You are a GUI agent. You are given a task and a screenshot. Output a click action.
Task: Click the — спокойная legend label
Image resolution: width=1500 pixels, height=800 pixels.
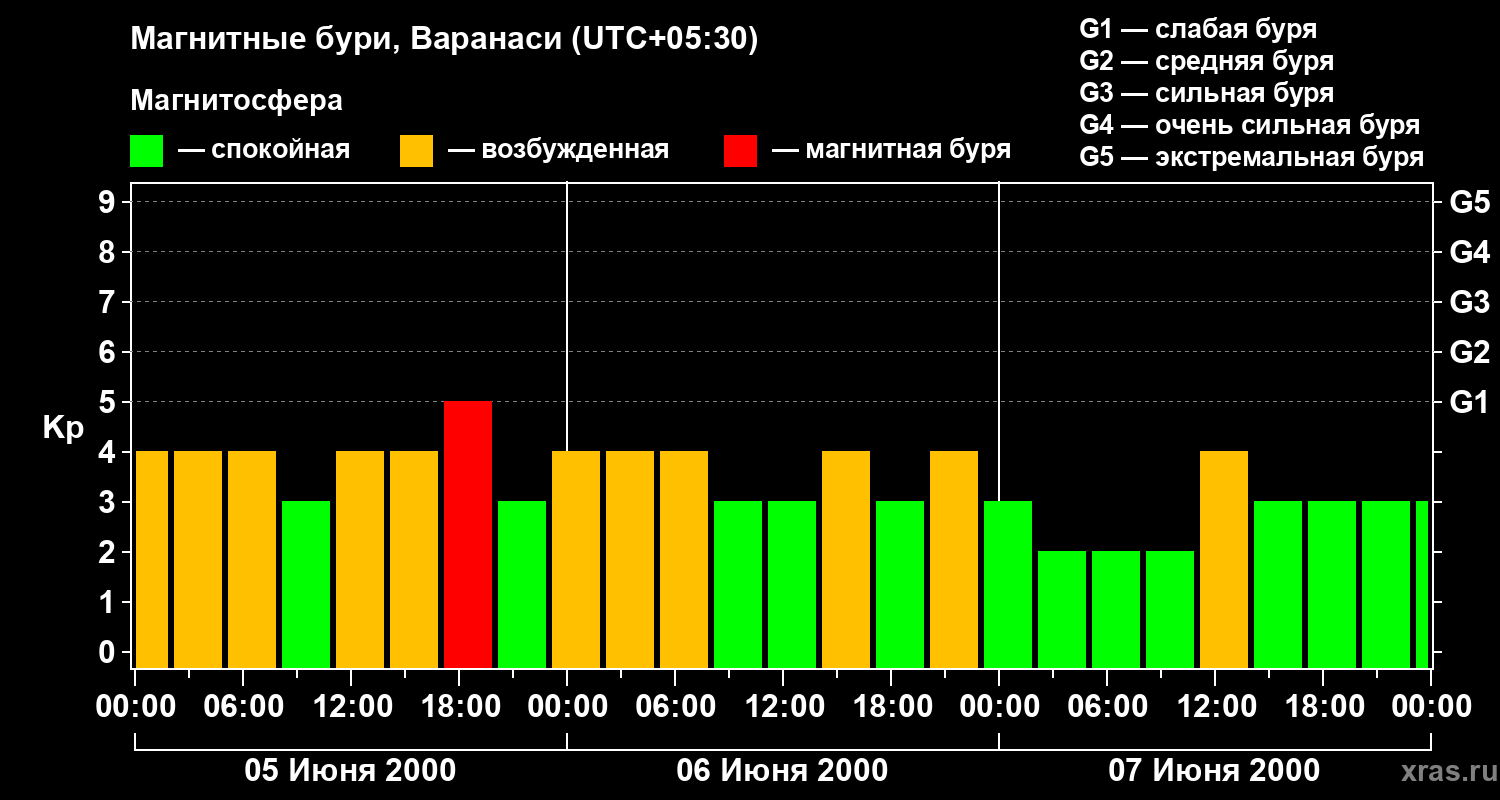click(x=264, y=151)
